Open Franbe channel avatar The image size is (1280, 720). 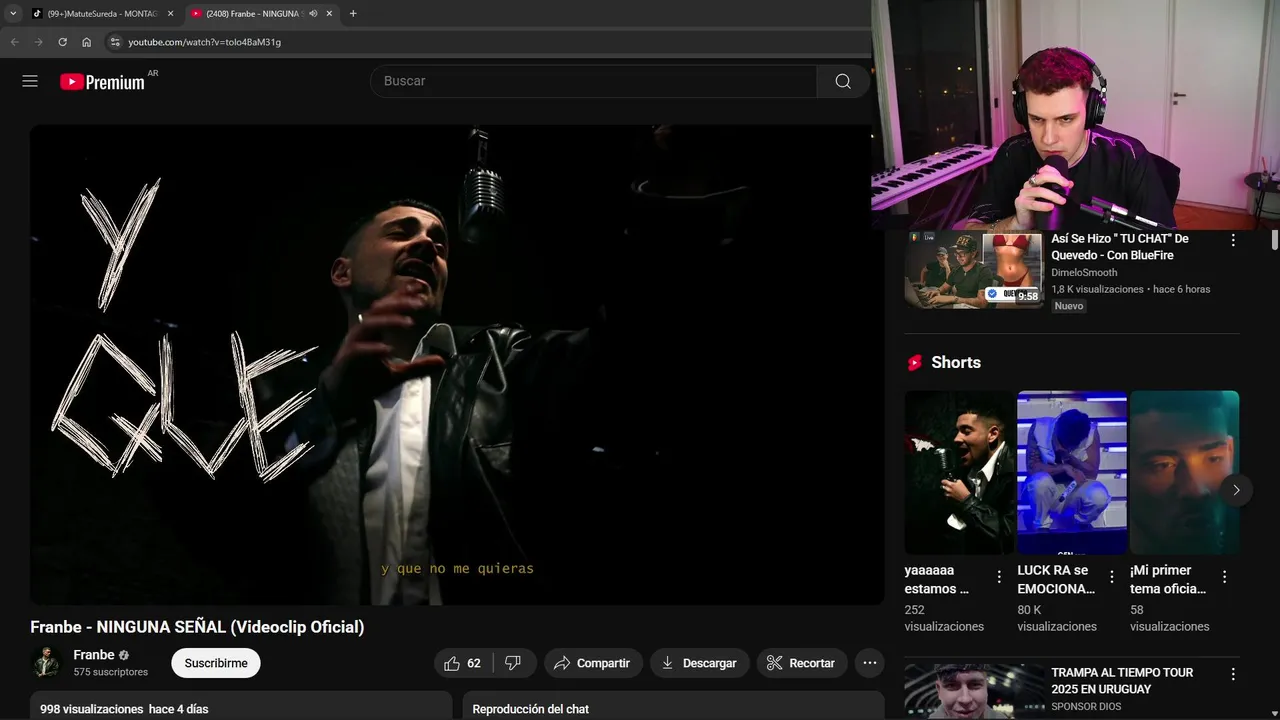point(46,662)
